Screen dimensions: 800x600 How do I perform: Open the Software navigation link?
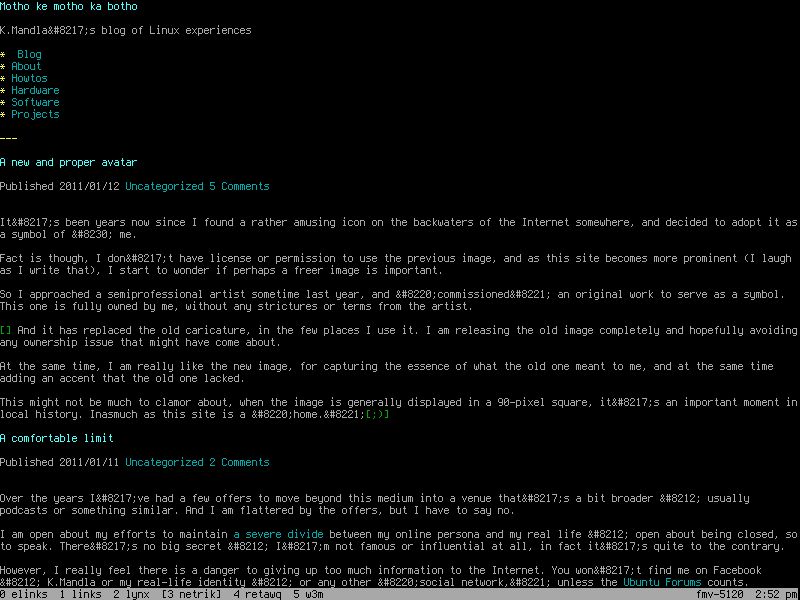pyautogui.click(x=36, y=102)
